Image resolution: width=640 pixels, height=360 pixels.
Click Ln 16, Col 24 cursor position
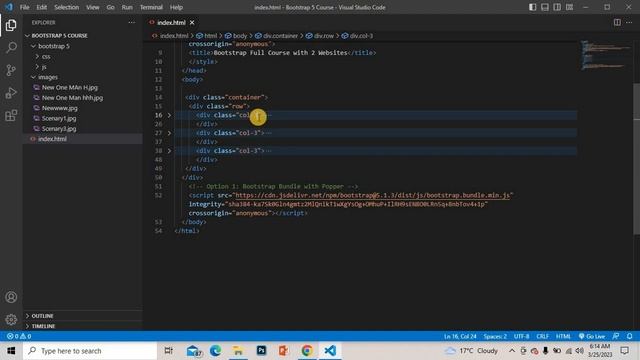pos(460,336)
